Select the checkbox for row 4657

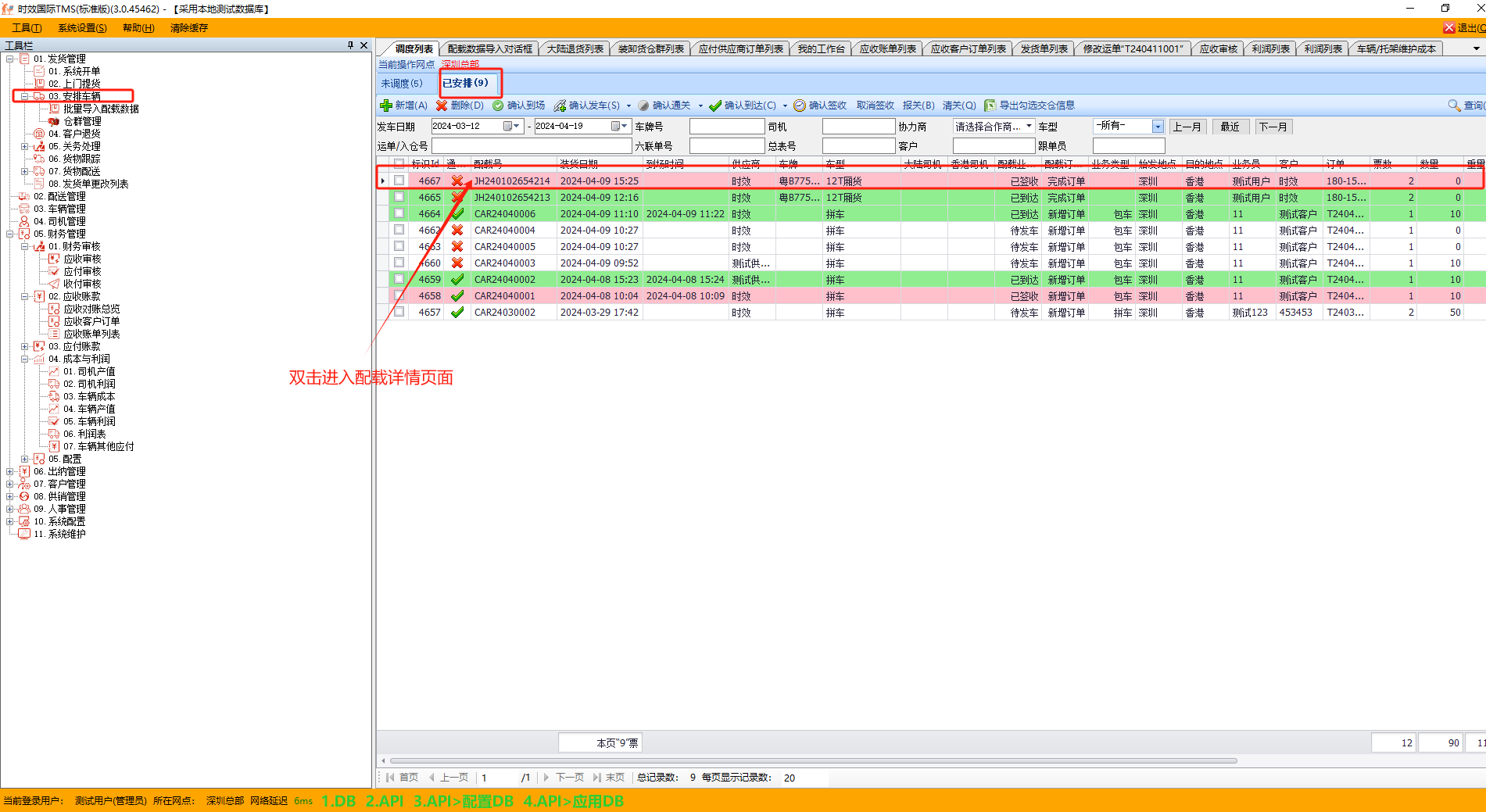tap(399, 312)
